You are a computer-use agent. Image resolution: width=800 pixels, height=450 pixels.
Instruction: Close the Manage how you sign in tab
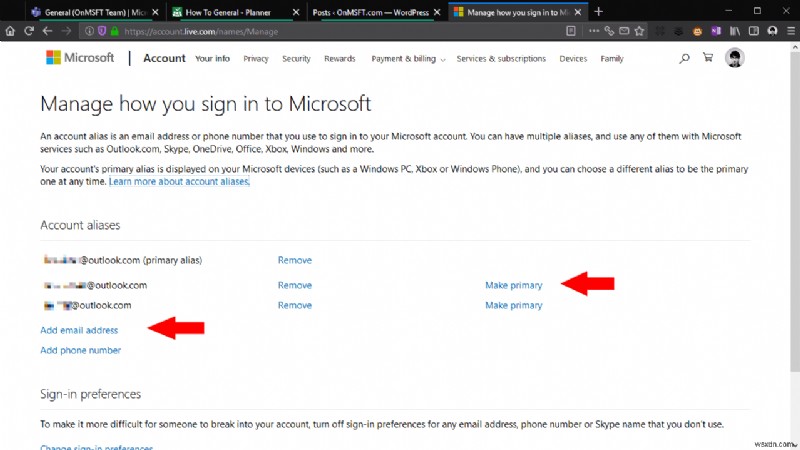[578, 12]
